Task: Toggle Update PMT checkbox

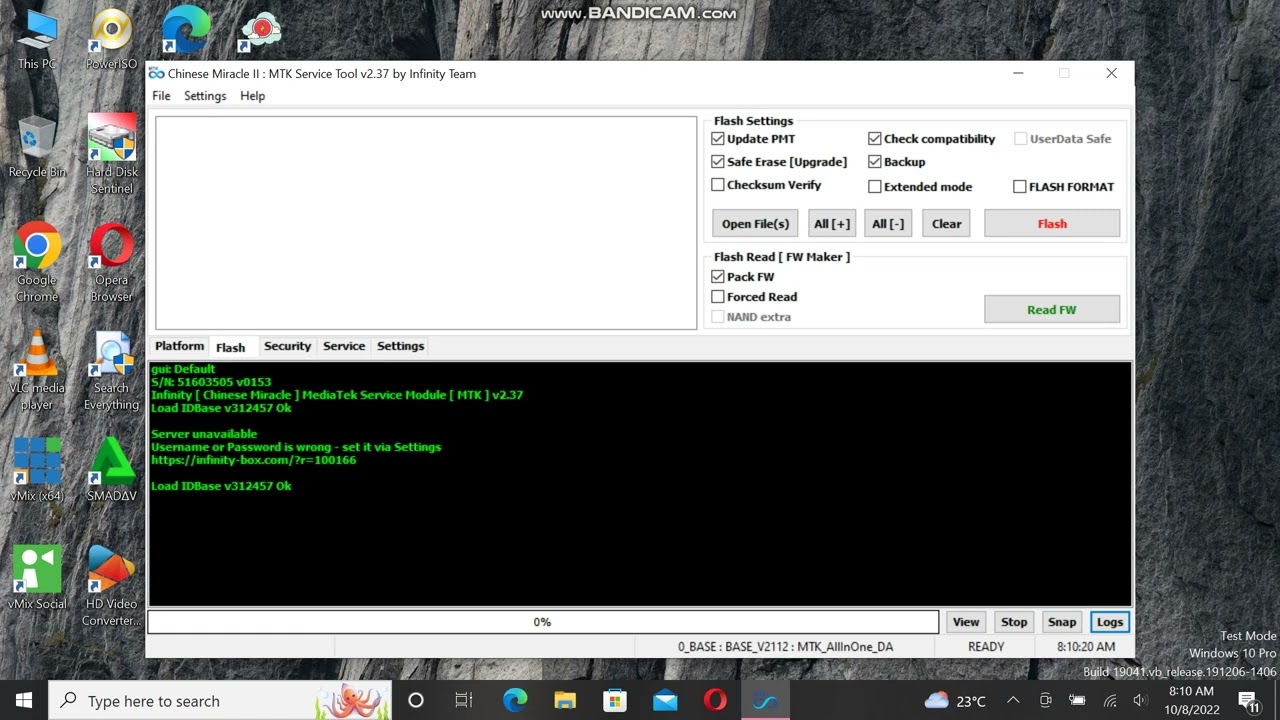Action: (718, 139)
